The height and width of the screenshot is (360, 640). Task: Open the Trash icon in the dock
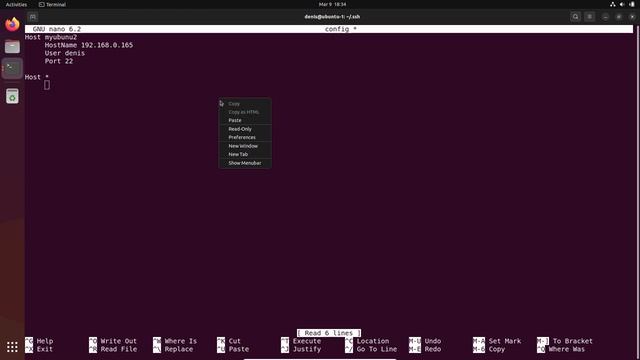pyautogui.click(x=12, y=96)
